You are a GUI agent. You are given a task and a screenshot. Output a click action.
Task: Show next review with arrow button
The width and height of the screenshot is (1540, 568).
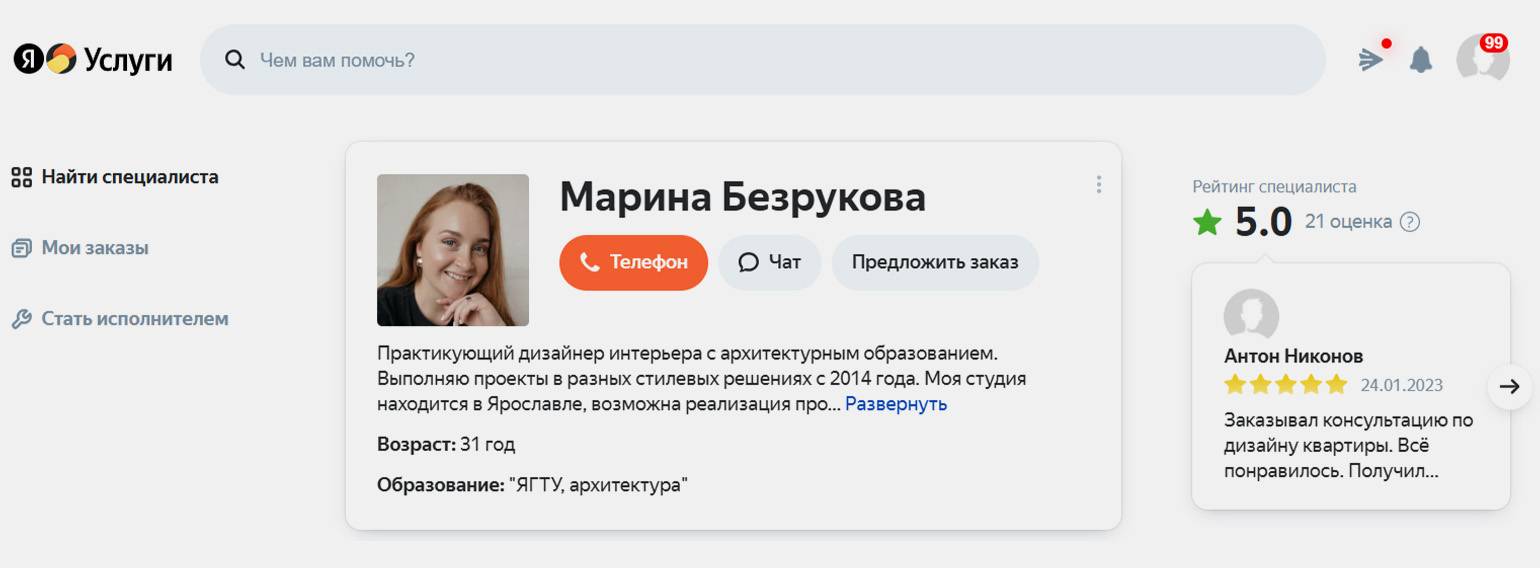(x=1509, y=386)
